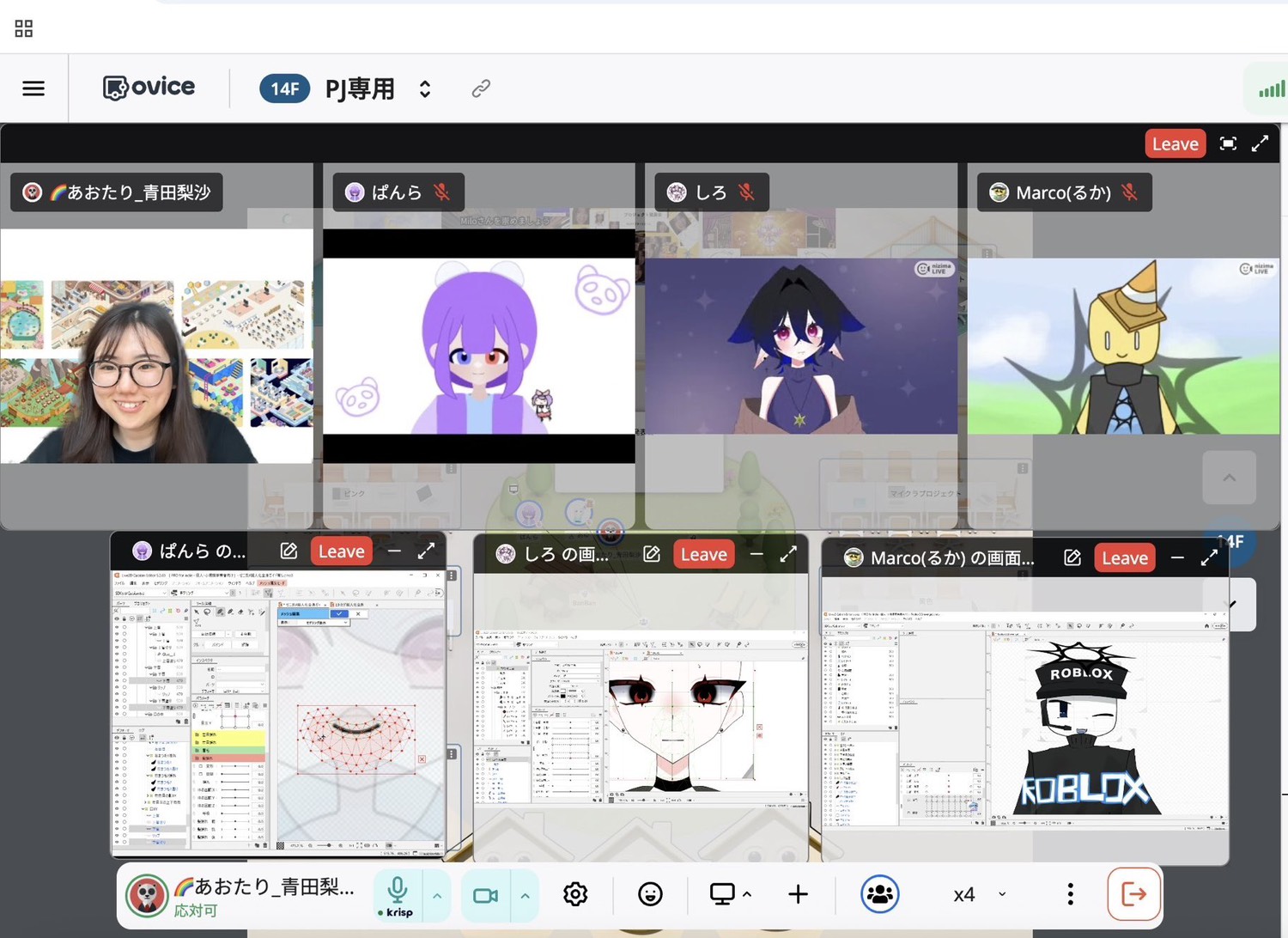Toggle the camera button
Screen dimensions: 1288x938
point(486,896)
